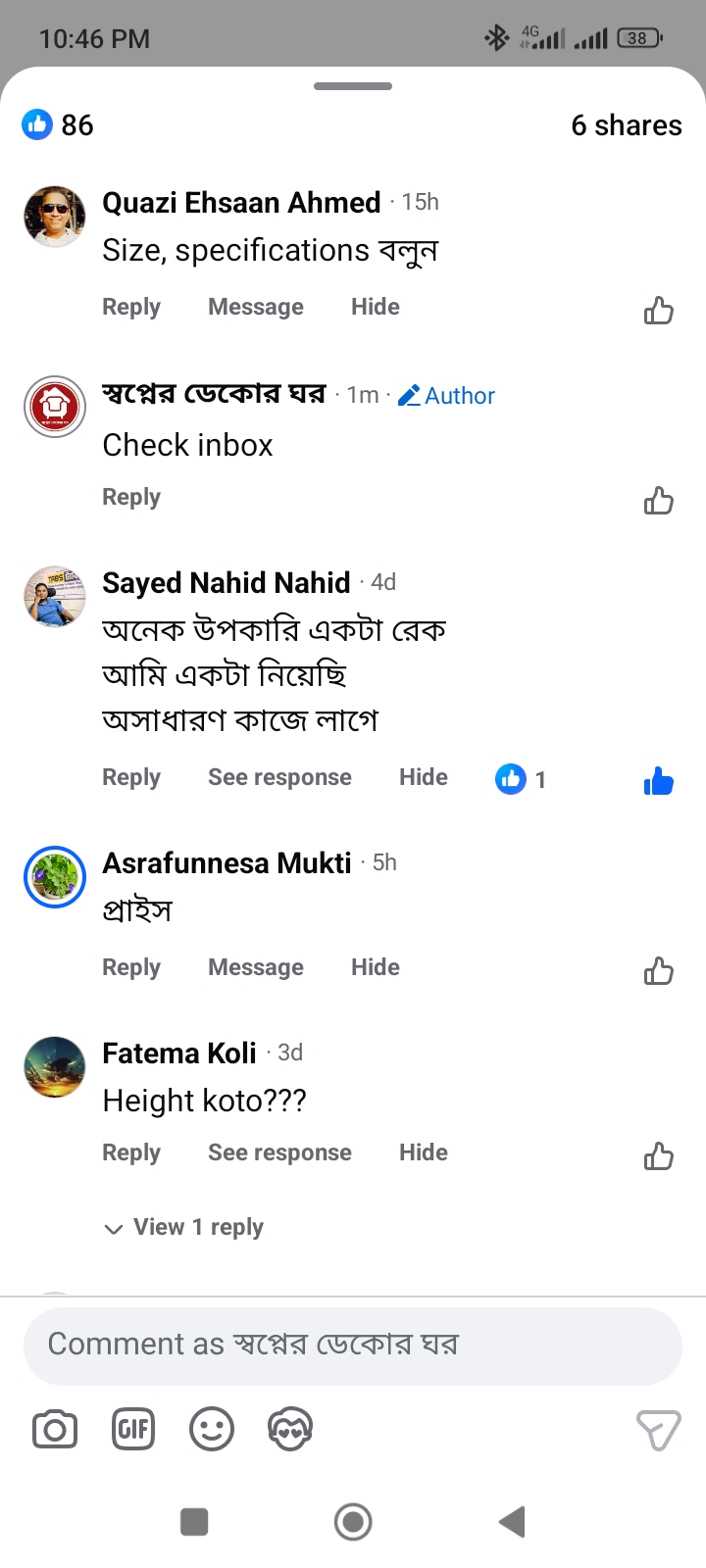Like Quazi Ehsaan Ahmed's comment
Viewport: 706px width, 1568px height.
658,311
